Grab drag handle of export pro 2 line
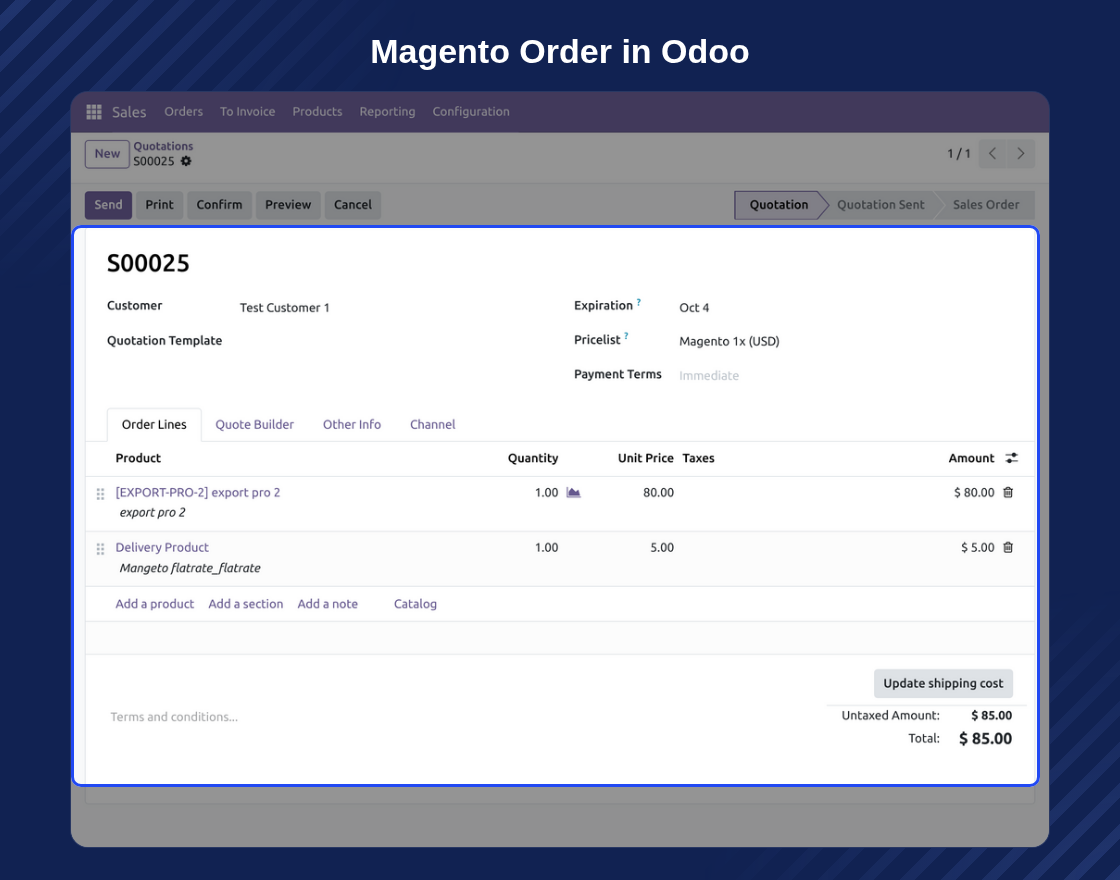 pos(101,494)
